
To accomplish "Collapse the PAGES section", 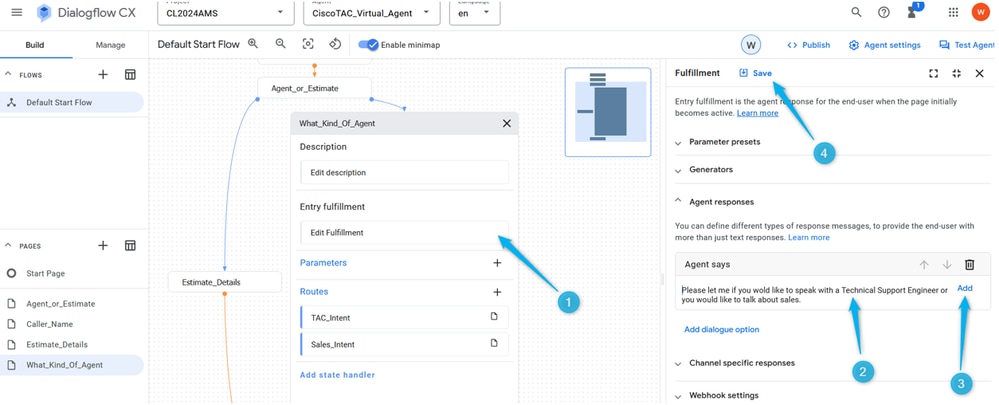I will (x=8, y=245).
